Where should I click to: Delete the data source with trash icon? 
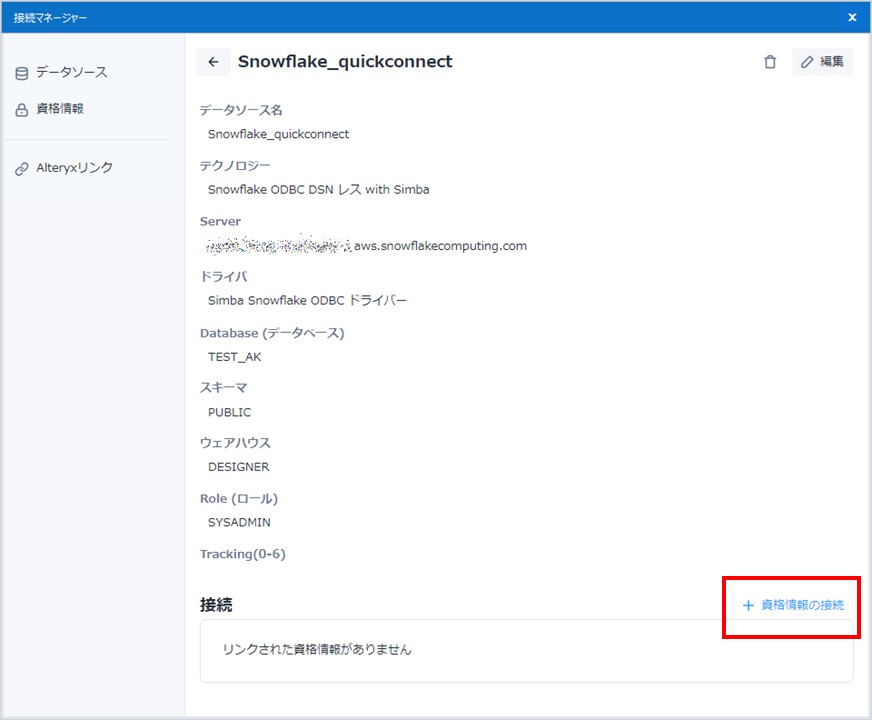[x=770, y=62]
